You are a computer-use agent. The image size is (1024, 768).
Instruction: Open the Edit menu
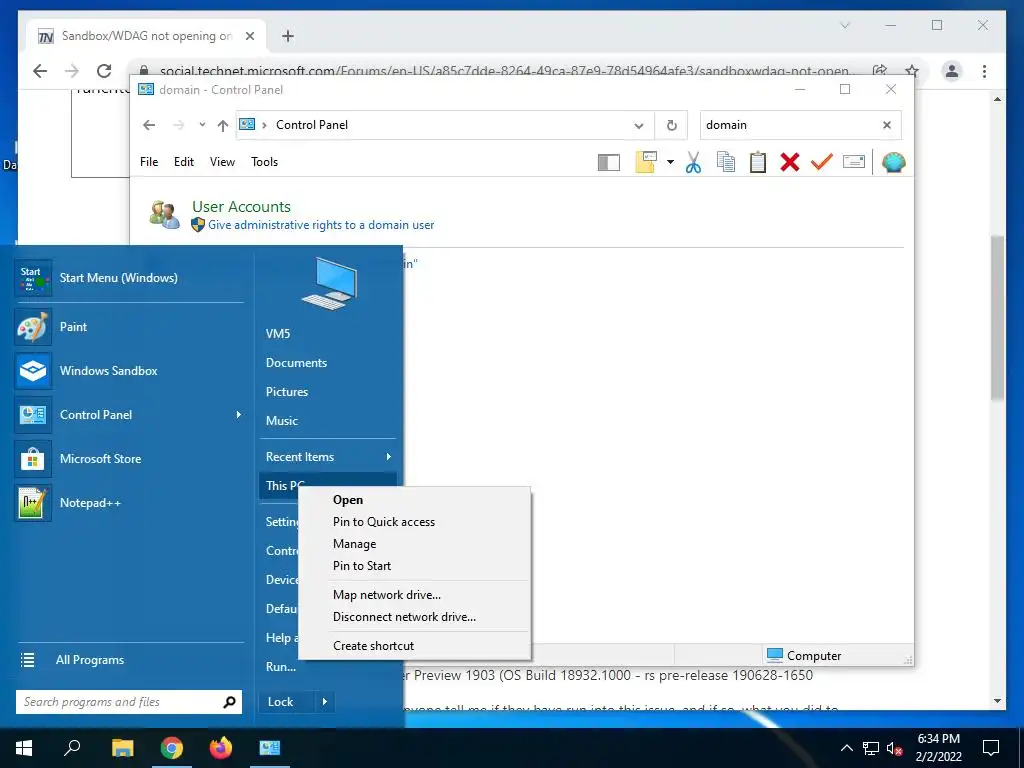click(184, 162)
